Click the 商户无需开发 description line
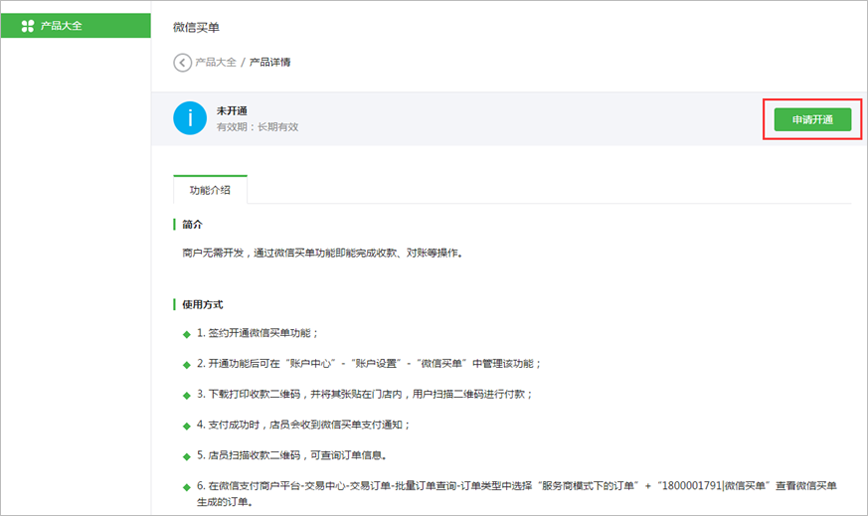 322,253
